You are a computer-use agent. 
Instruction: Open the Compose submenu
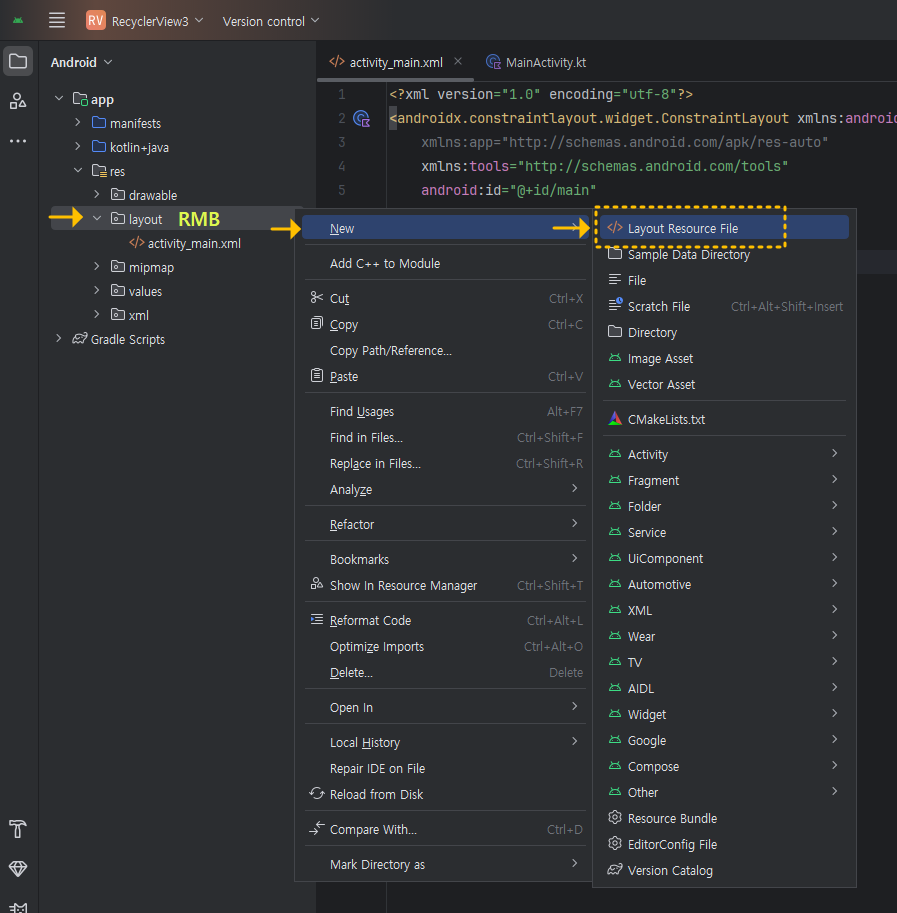click(724, 766)
